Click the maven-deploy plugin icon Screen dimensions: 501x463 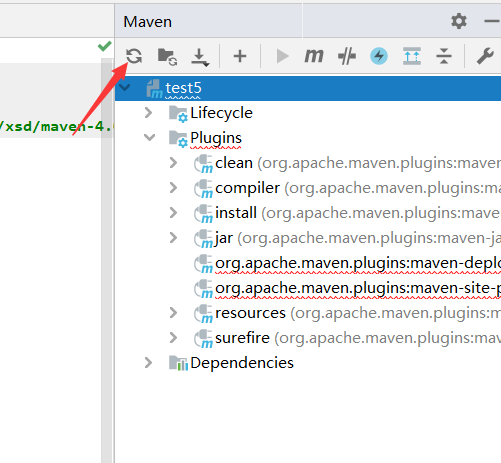click(203, 264)
